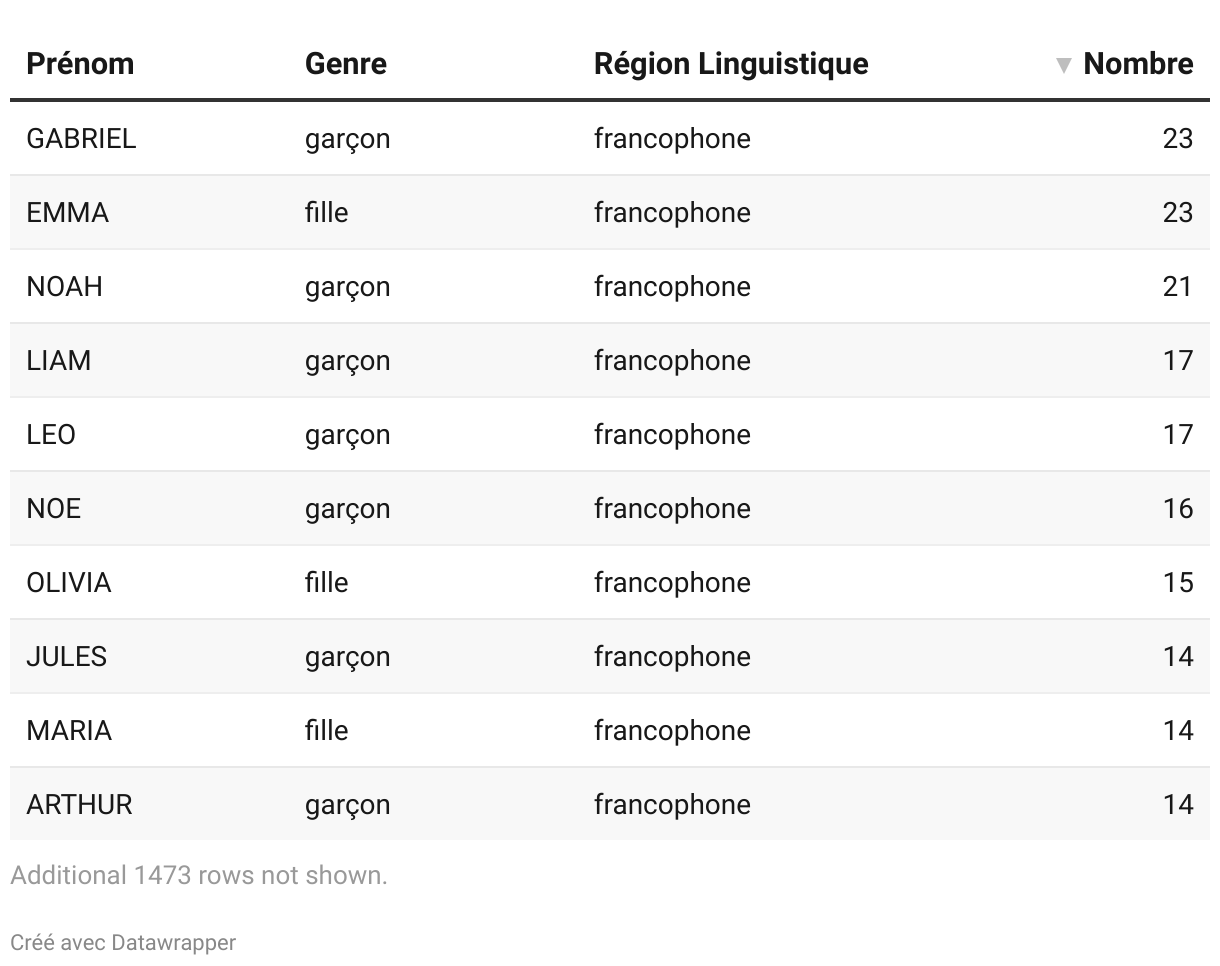This screenshot has width=1220, height=966.
Task: Select the NOE row name
Action: pos(54,508)
